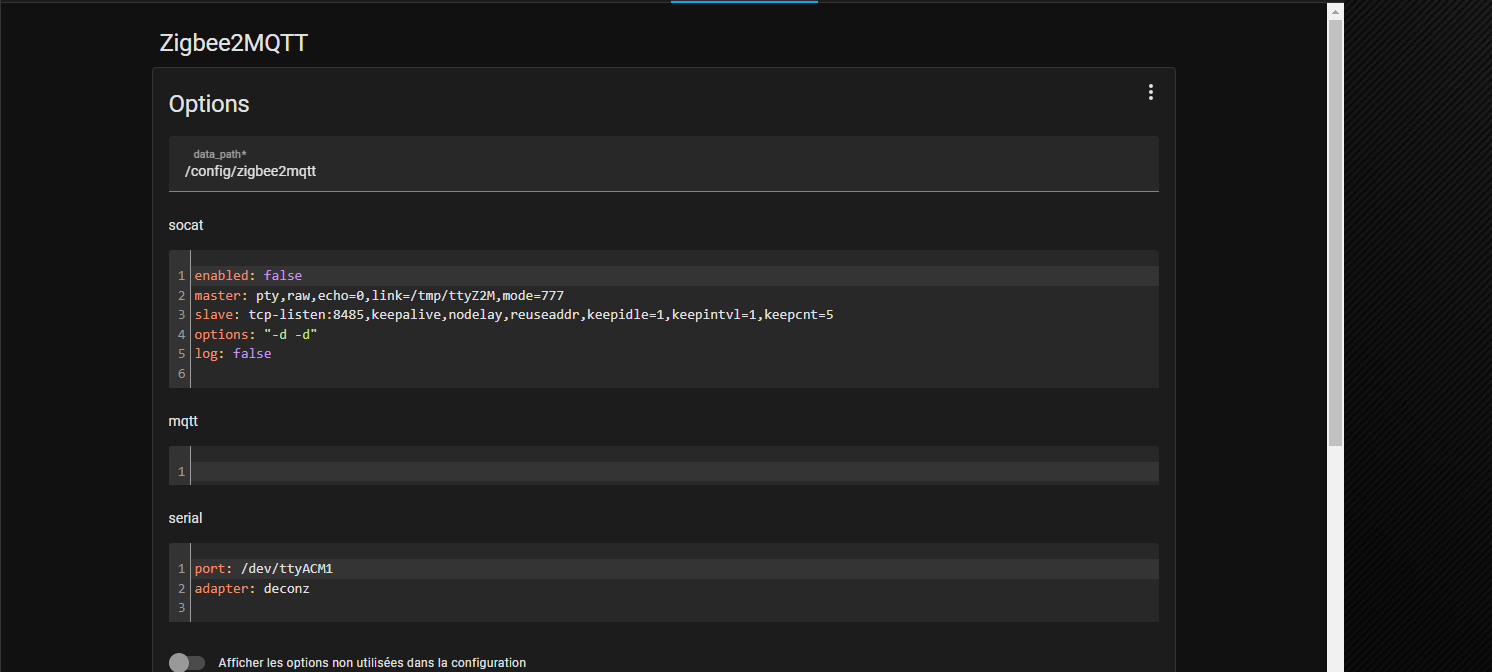The image size is (1492, 672).
Task: Edit the data_path input field
Action: pos(664,164)
